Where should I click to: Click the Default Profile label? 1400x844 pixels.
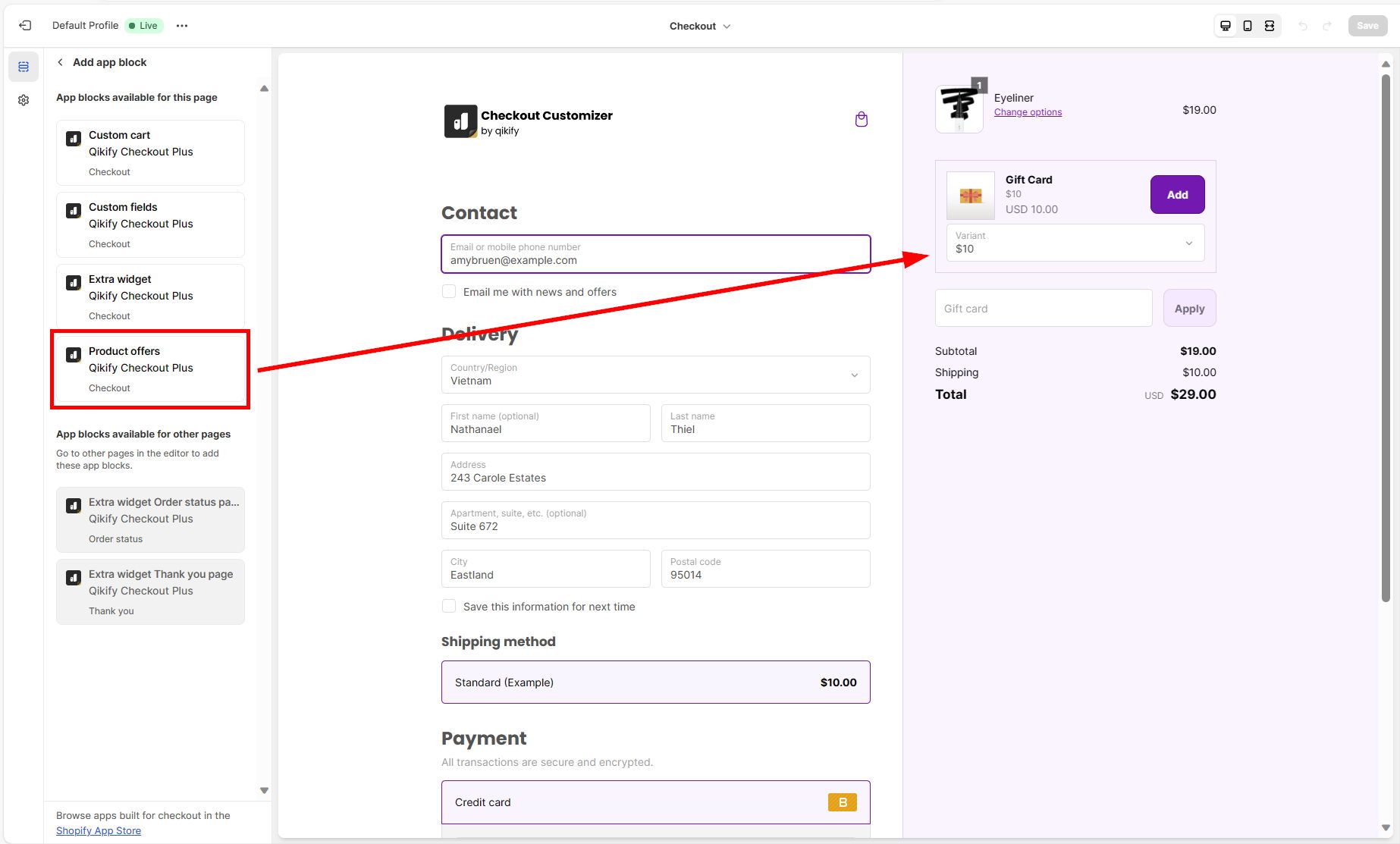[85, 26]
